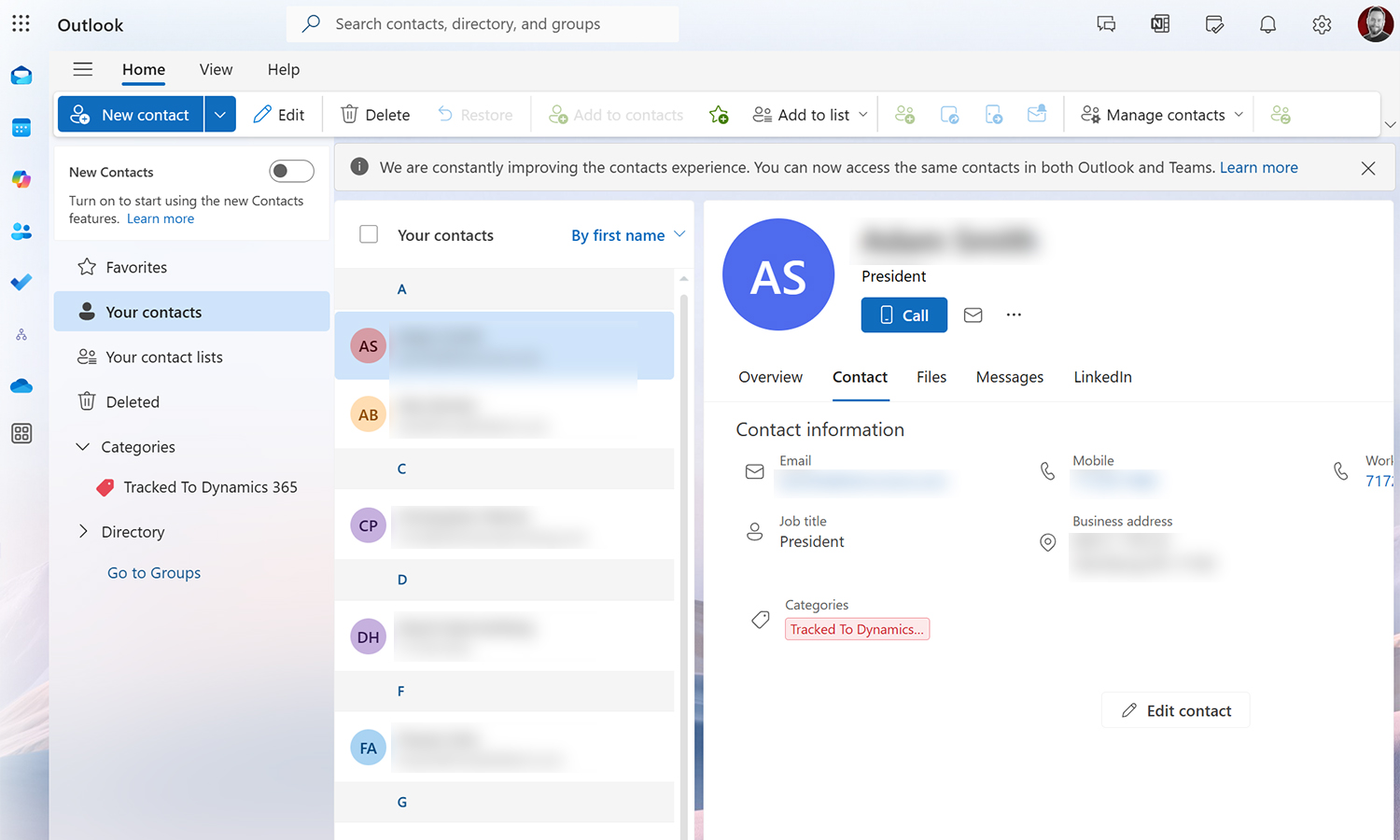The width and height of the screenshot is (1400, 840).
Task: Open the New contact split dropdown arrow
Action: [x=219, y=114]
